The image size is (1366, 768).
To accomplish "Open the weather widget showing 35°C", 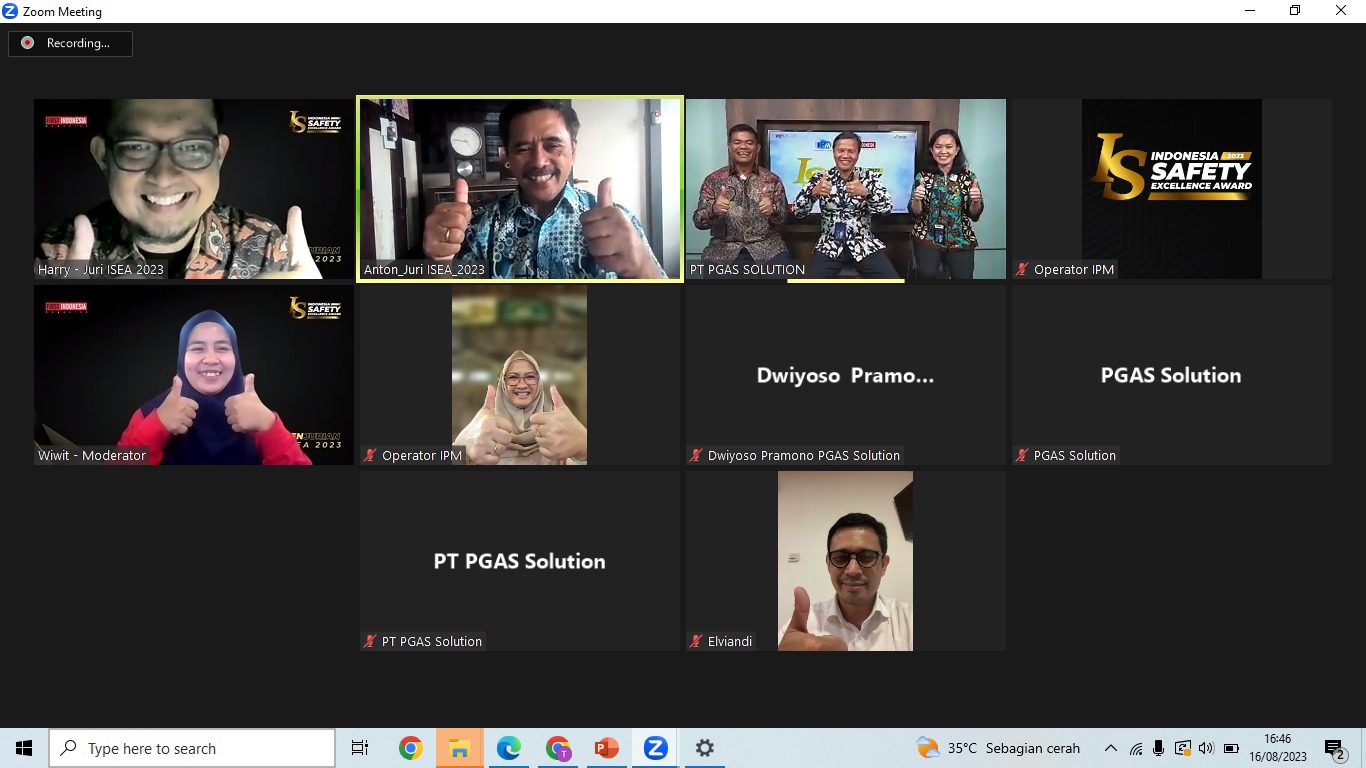I will pyautogui.click(x=998, y=748).
